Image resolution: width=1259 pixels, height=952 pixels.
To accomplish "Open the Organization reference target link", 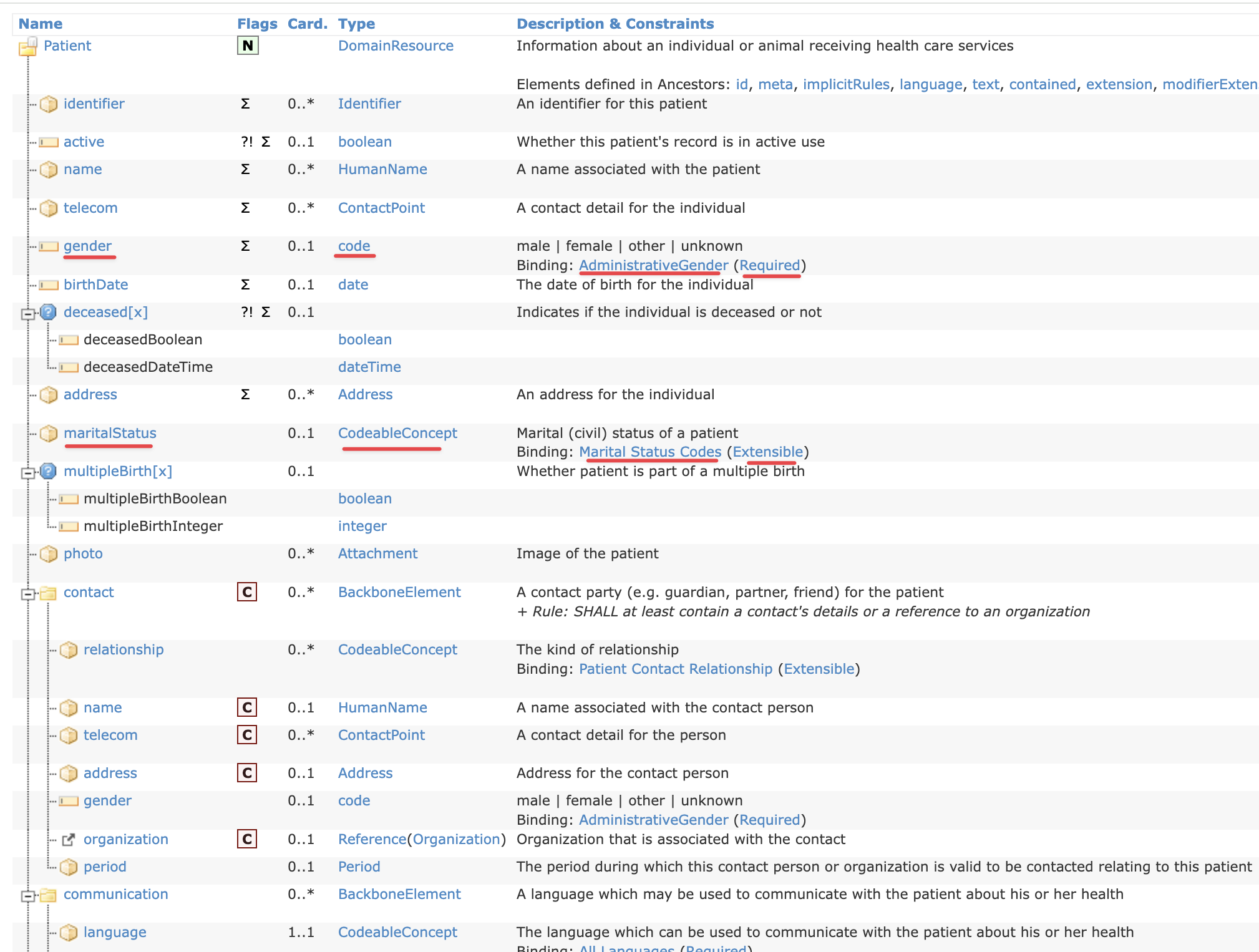I will click(x=456, y=839).
